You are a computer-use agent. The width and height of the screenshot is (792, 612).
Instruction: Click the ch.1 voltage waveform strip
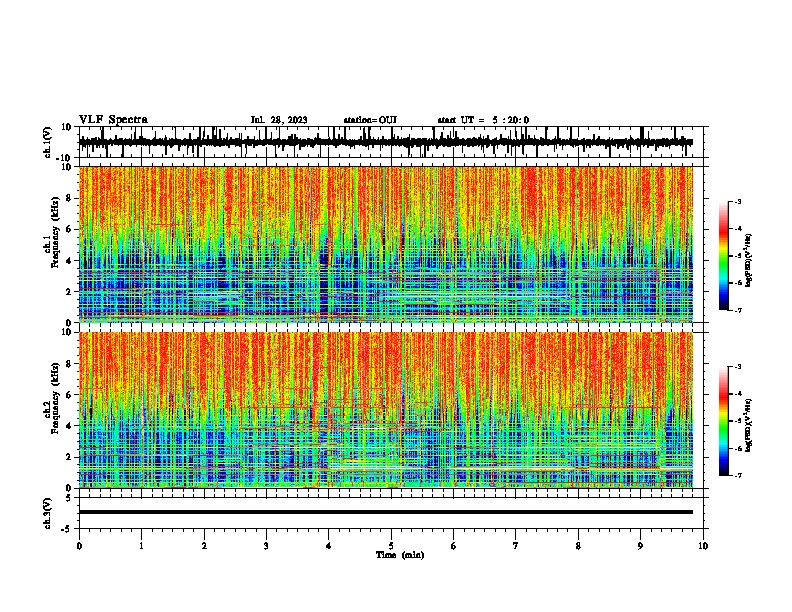click(x=386, y=142)
